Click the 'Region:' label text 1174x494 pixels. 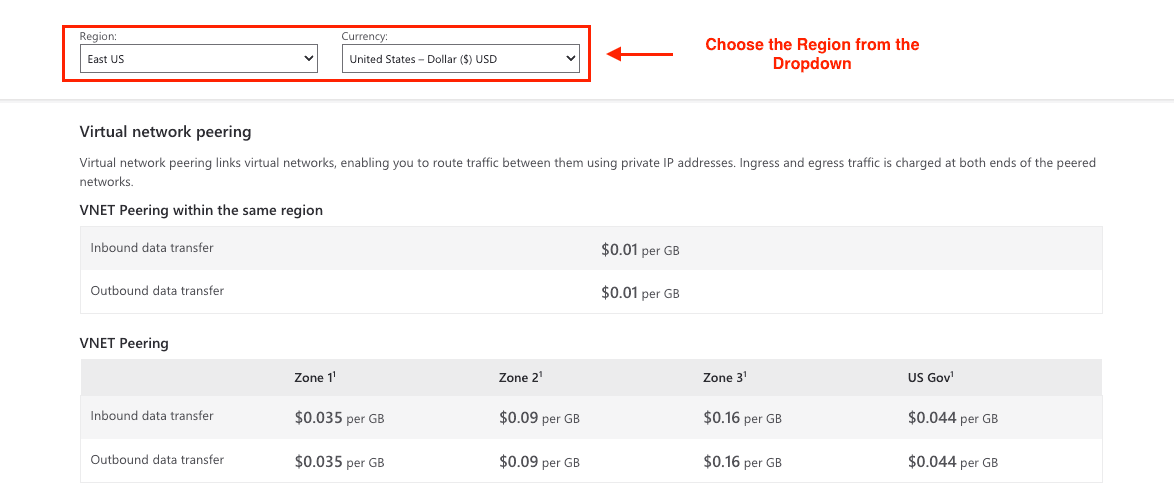click(98, 36)
